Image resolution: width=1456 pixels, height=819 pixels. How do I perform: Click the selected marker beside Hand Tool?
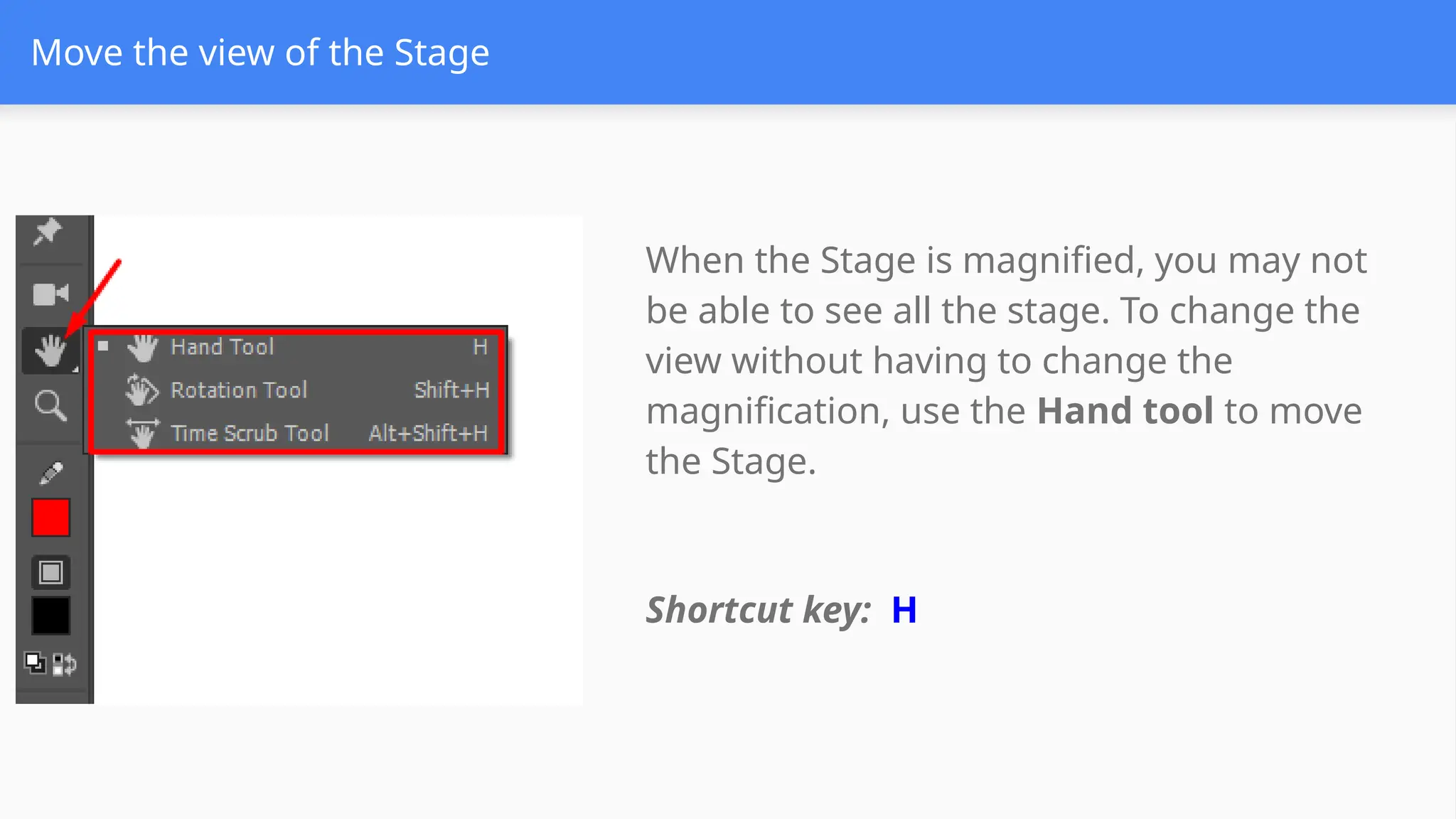pos(104,346)
